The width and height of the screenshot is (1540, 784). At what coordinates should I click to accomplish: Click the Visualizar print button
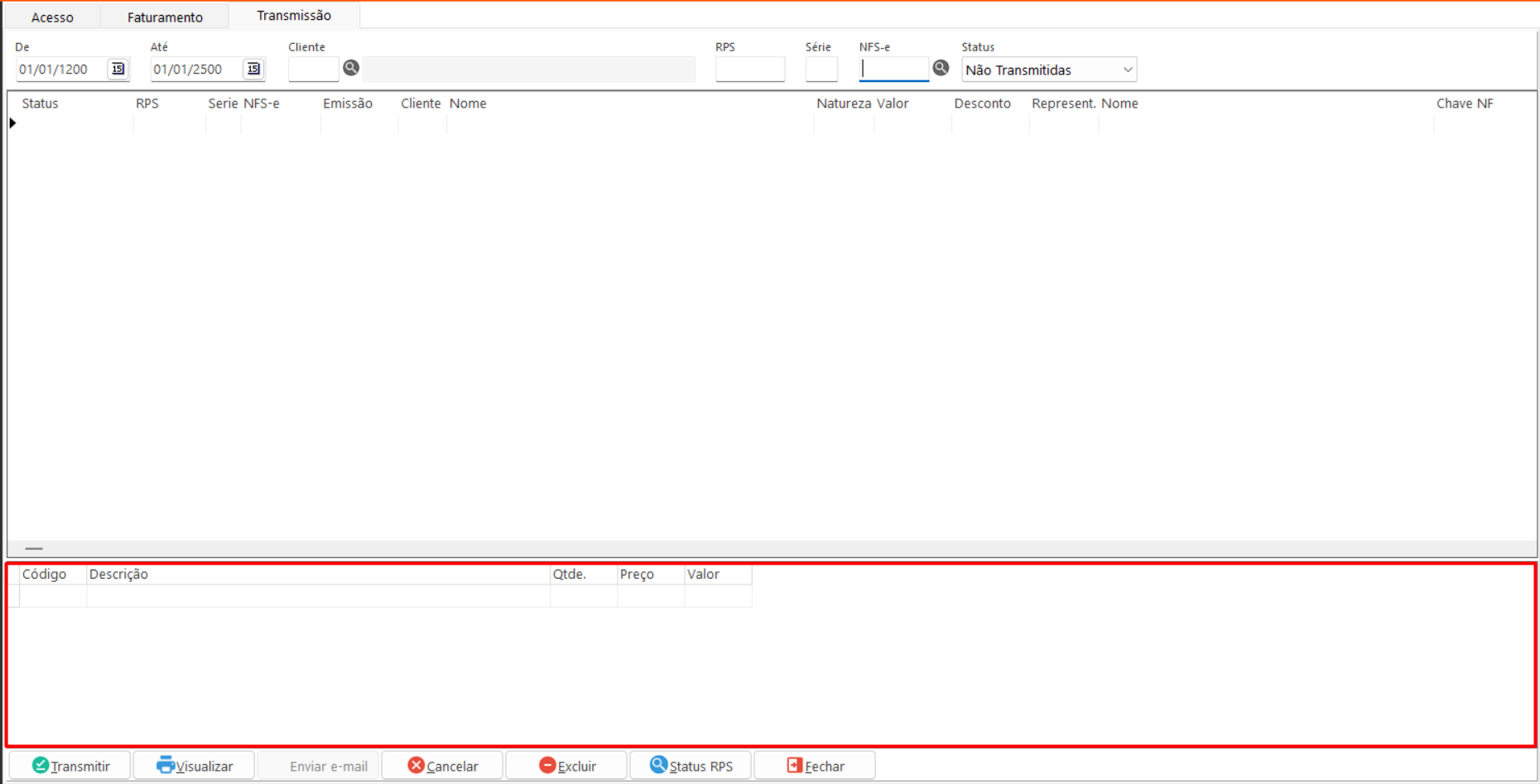coord(195,766)
